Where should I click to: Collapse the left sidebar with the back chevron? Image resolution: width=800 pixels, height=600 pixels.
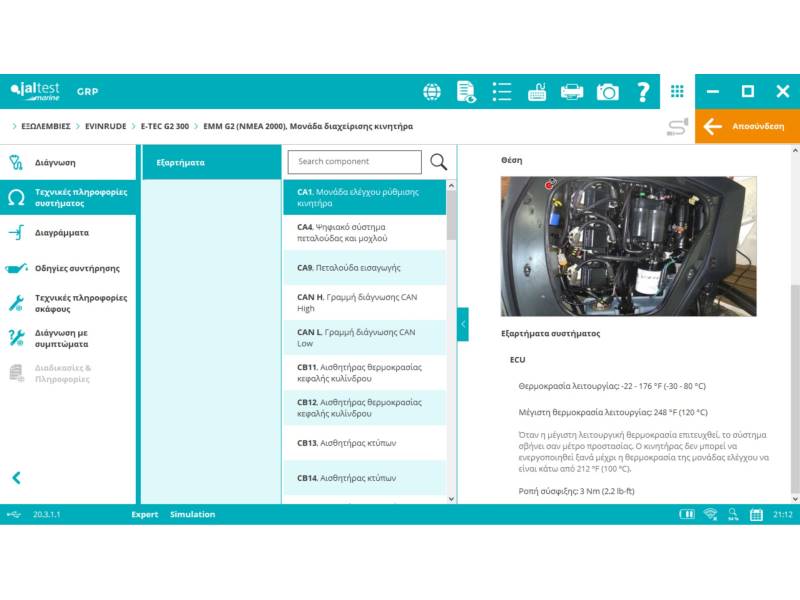coord(16,478)
